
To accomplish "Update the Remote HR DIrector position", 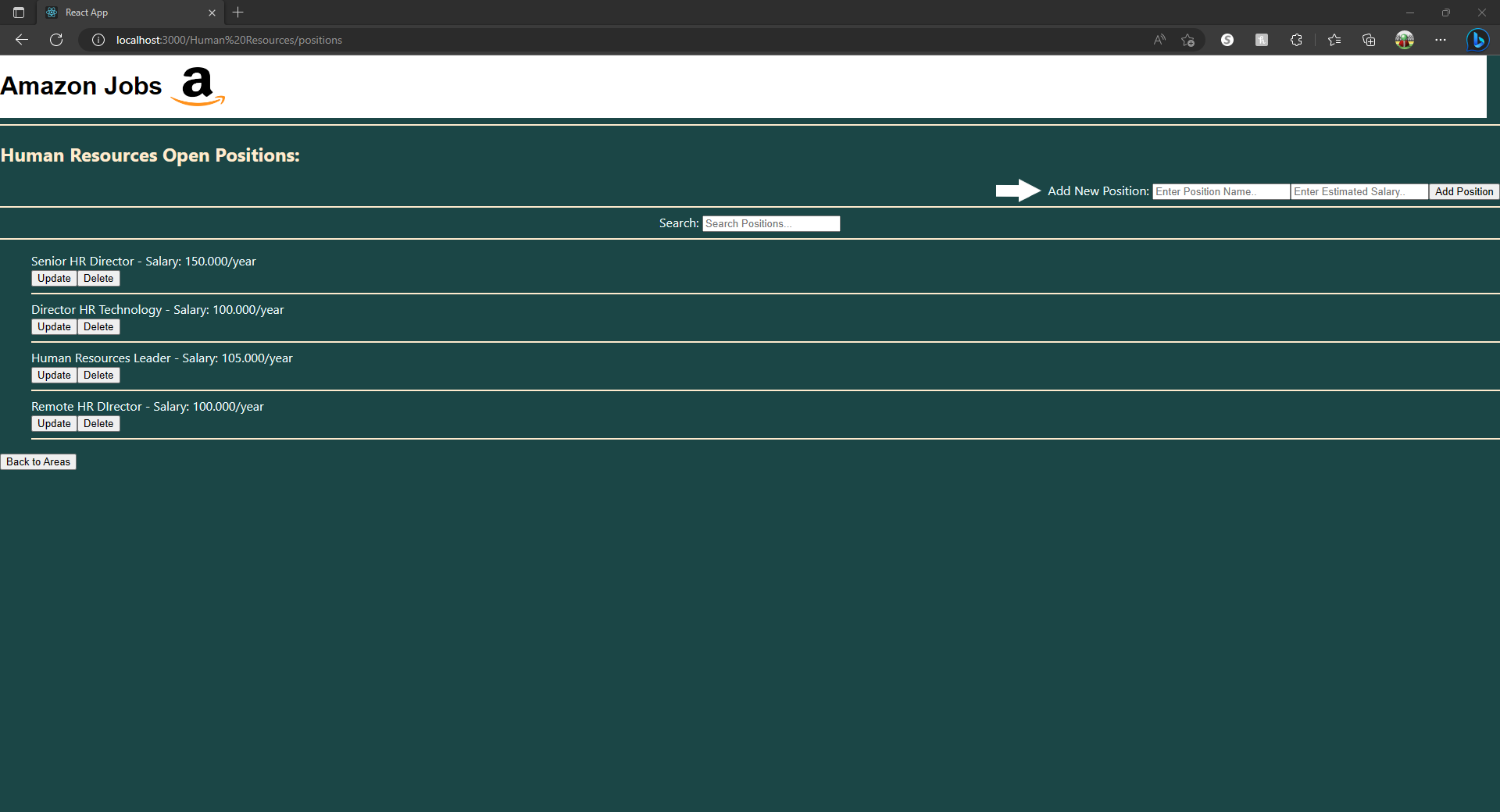I will pyautogui.click(x=54, y=424).
